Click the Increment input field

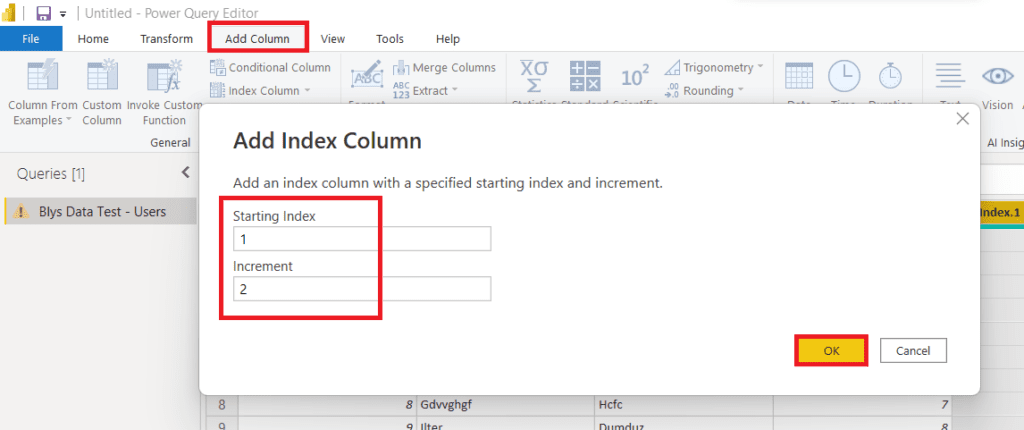362,289
